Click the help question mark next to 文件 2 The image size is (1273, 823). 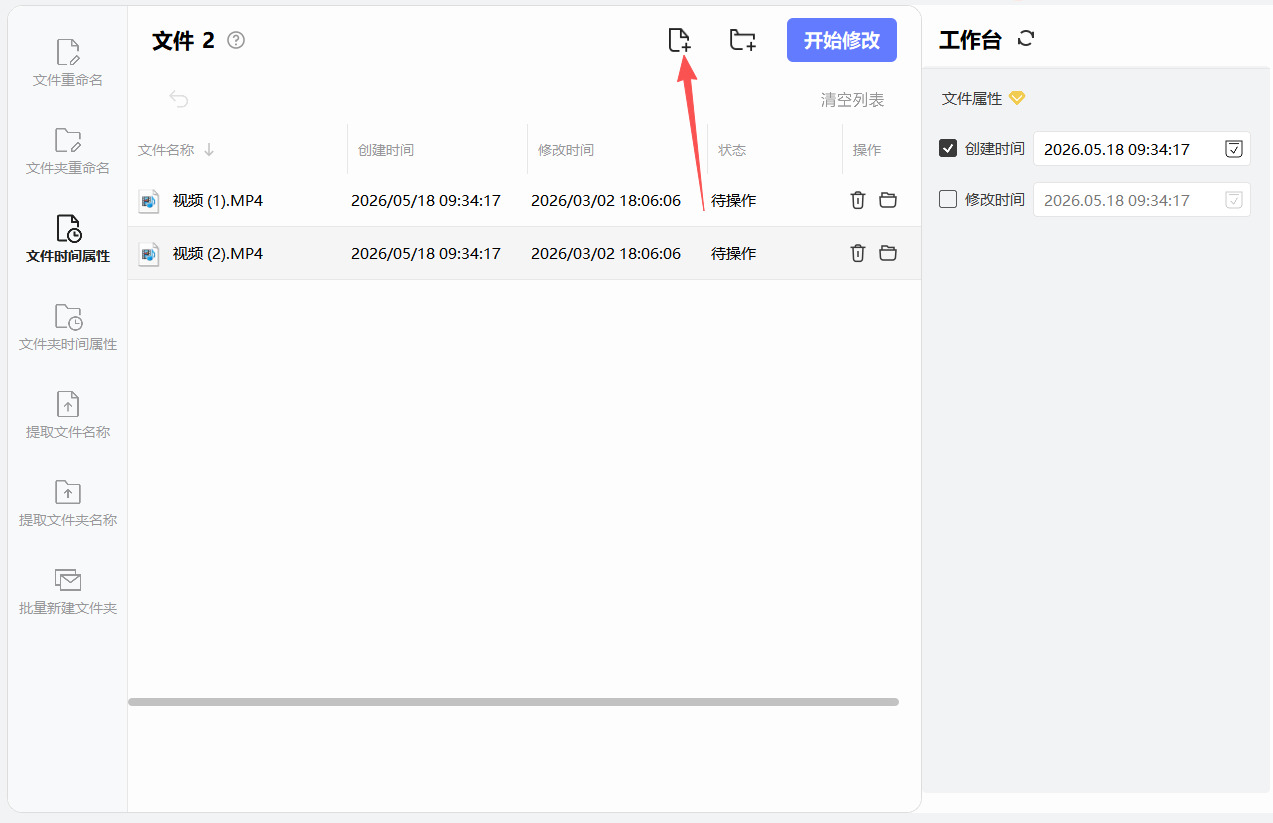(236, 40)
